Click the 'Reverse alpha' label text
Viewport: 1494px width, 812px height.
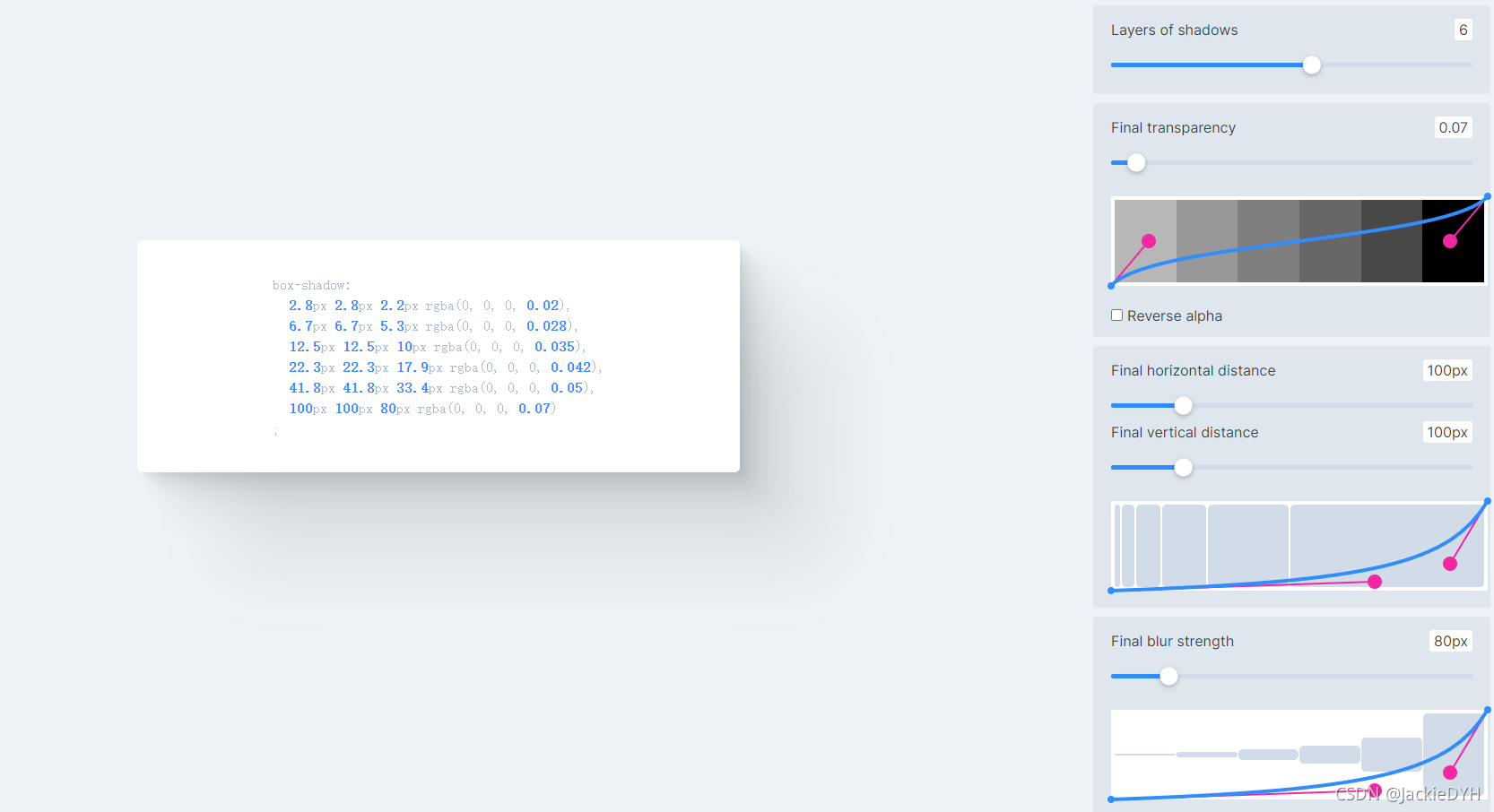coord(1175,315)
